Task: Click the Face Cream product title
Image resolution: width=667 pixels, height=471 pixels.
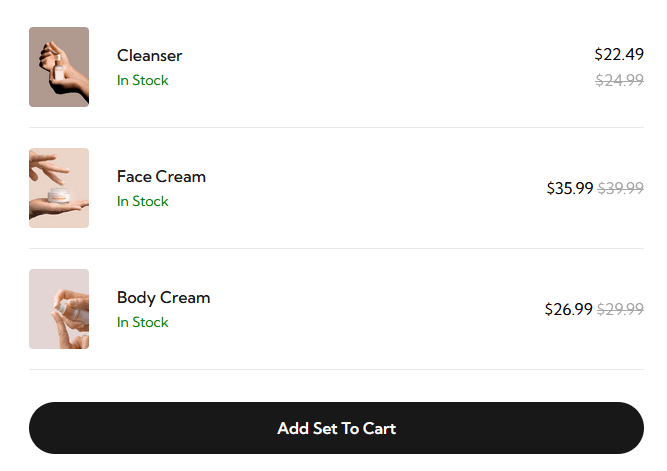Action: click(x=161, y=177)
